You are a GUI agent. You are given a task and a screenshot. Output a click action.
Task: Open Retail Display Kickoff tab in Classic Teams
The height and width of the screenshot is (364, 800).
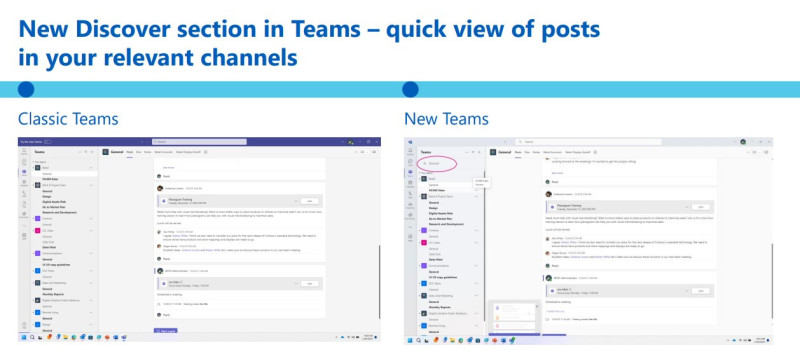click(x=188, y=152)
